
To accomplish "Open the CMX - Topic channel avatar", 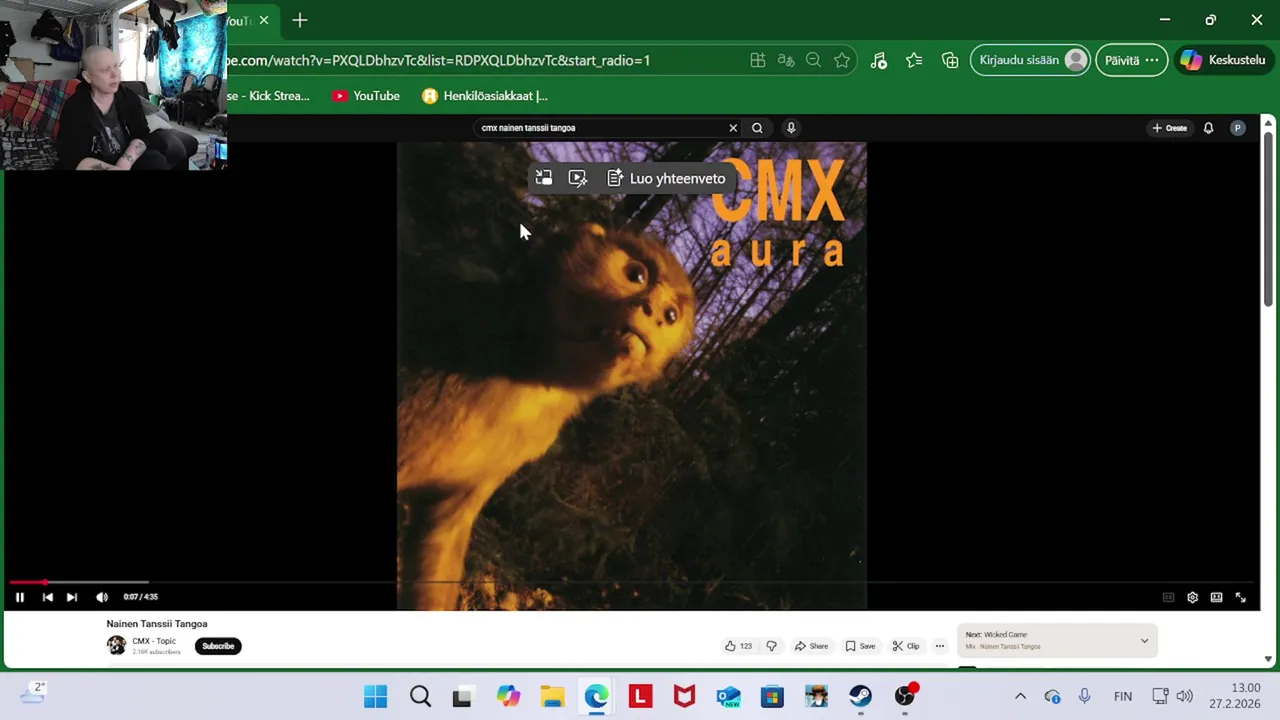I will point(117,646).
